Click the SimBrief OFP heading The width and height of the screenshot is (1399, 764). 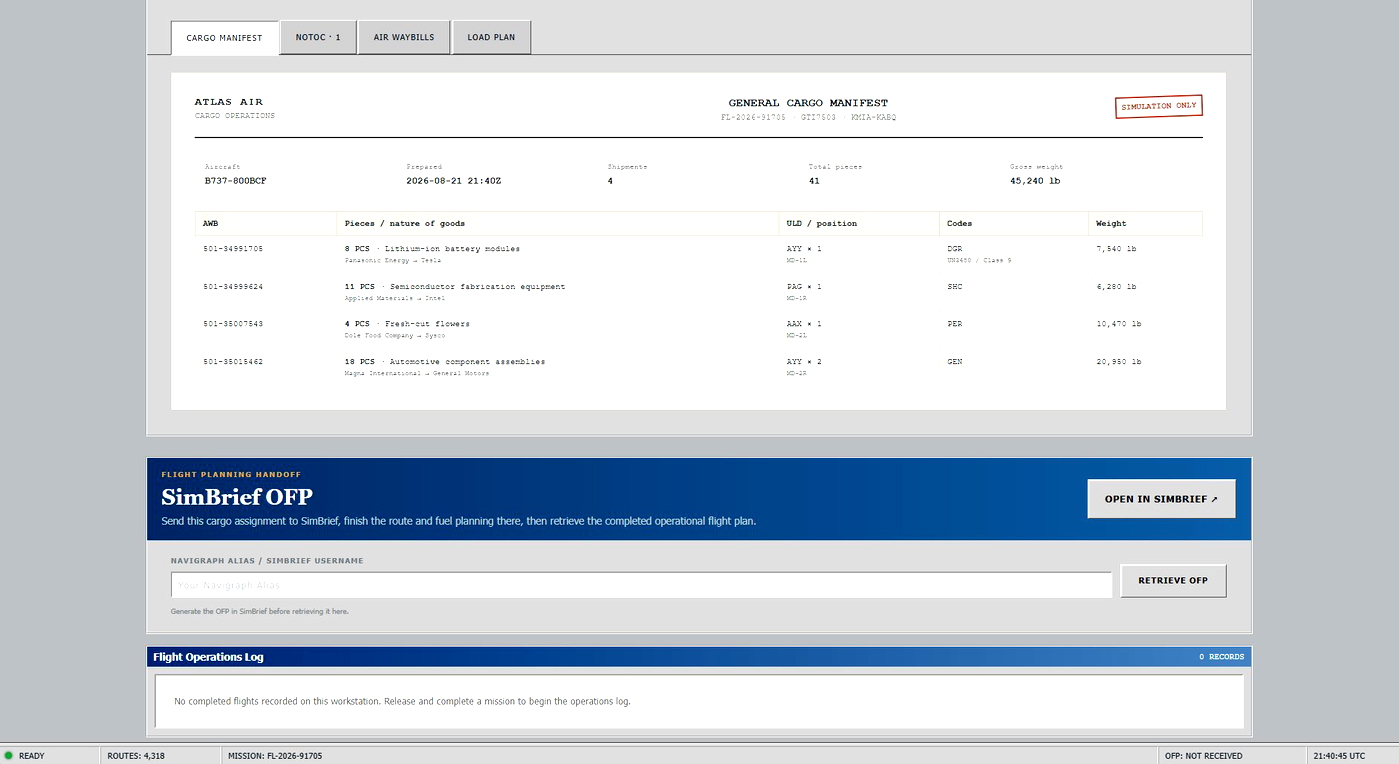(237, 497)
